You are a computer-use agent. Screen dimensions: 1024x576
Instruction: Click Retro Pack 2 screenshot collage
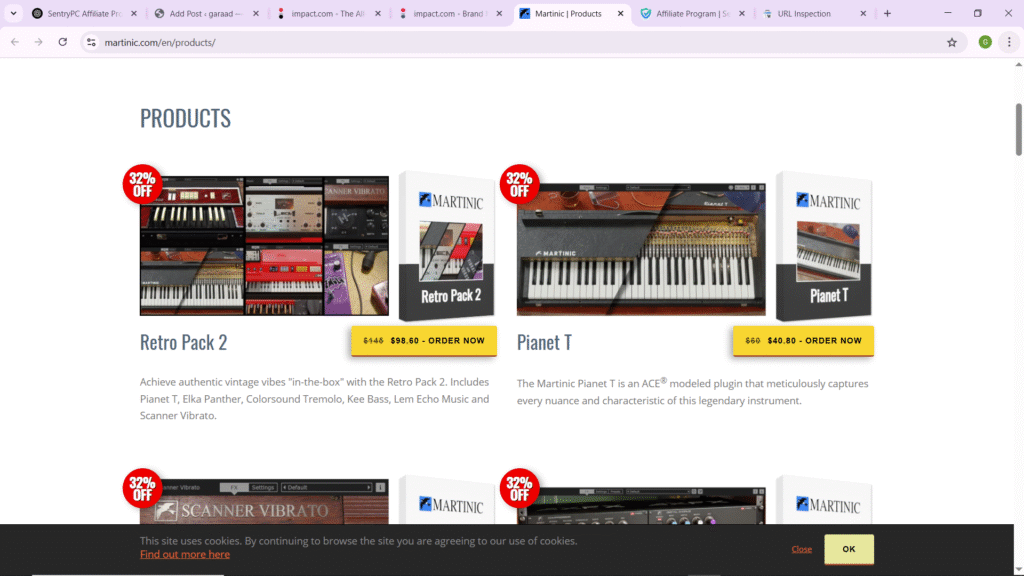point(264,246)
